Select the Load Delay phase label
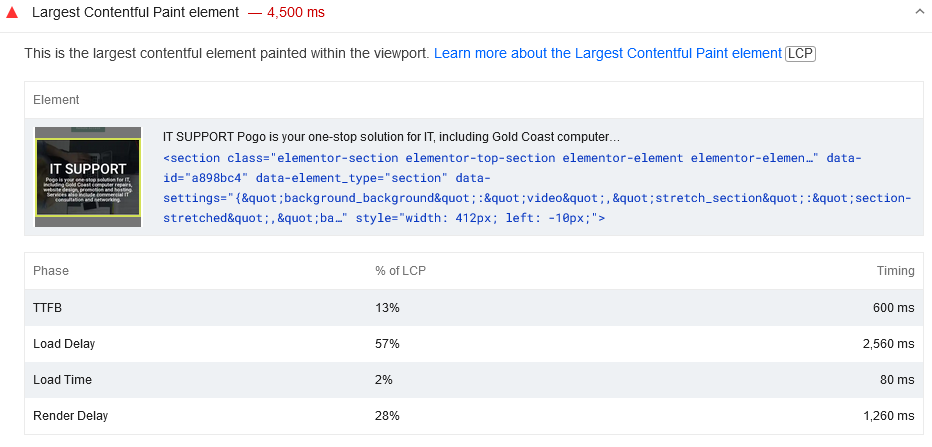This screenshot has height=447, width=932. click(x=64, y=344)
